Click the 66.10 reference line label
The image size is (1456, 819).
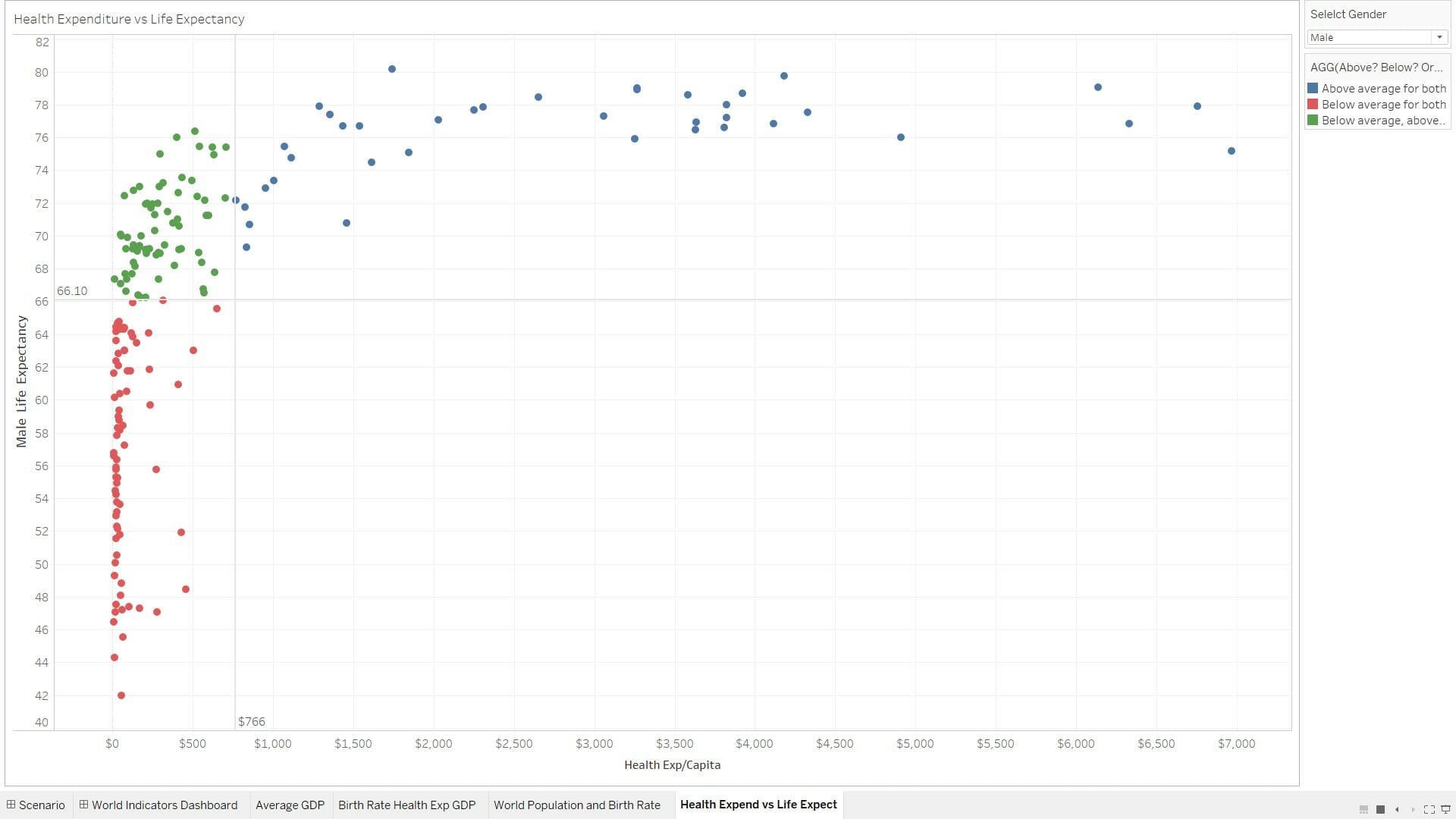[x=72, y=290]
